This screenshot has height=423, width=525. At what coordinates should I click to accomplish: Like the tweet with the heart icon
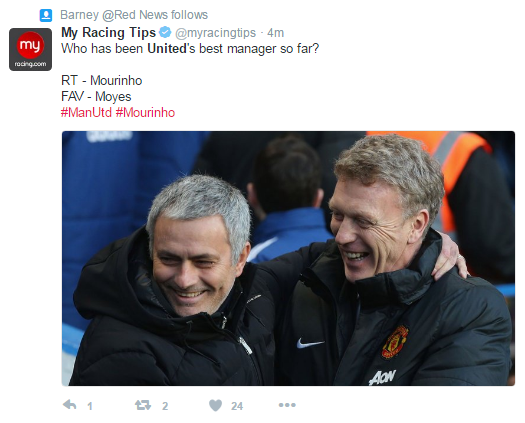pos(215,406)
